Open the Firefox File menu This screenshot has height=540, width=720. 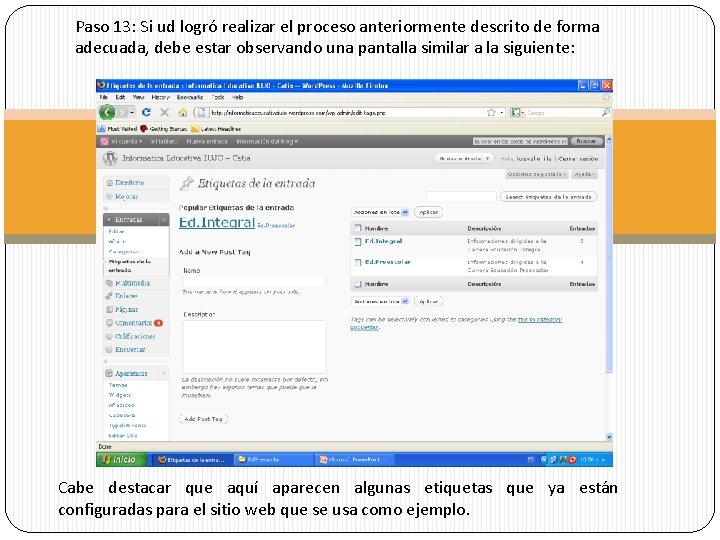click(104, 97)
